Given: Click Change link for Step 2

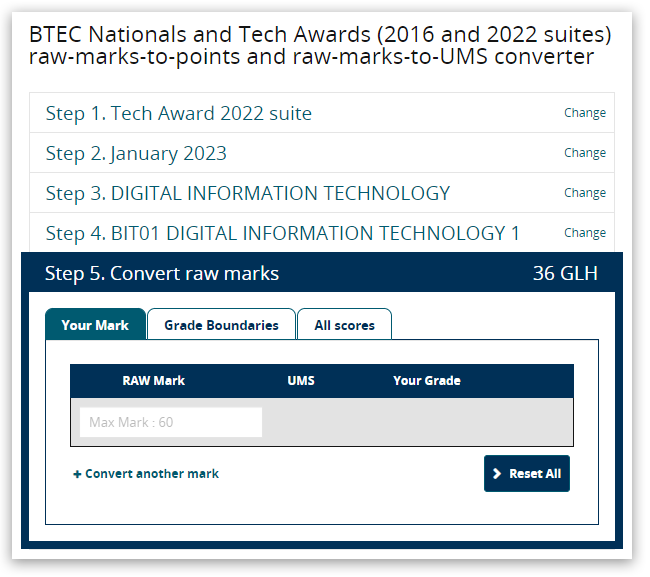Looking at the screenshot, I should coord(584,153).
